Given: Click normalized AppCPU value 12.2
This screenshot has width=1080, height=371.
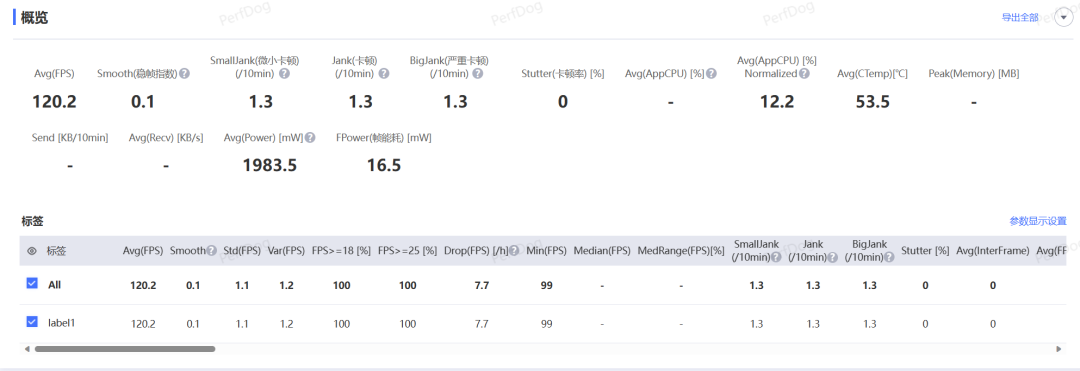Looking at the screenshot, I should click(776, 102).
